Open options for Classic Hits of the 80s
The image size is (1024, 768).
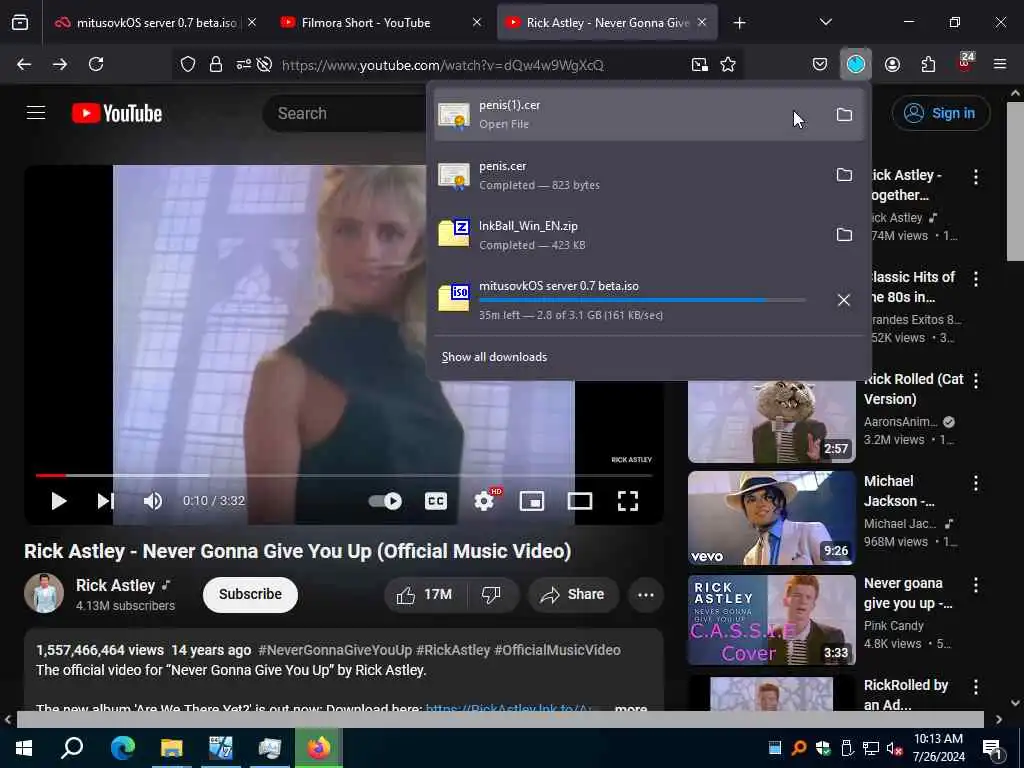click(976, 279)
